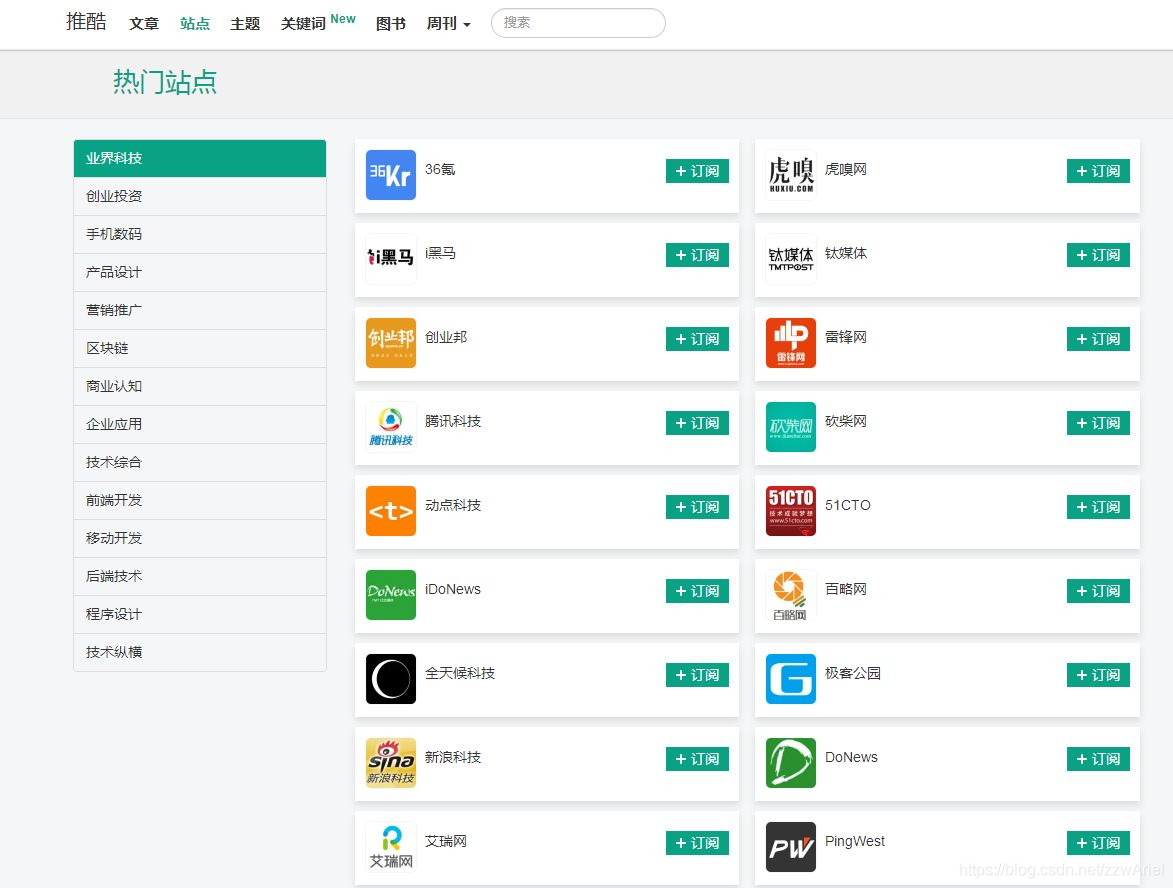Screen dimensions: 1173x888
Task: Select the 手机数码 category
Action: [x=200, y=234]
